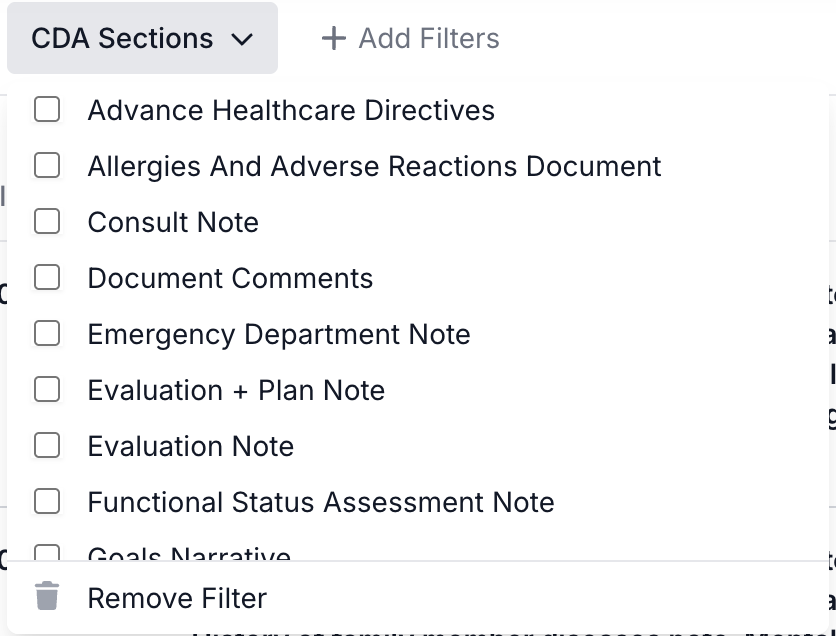Screen dimensions: 836x636
Task: Choose the Evaluation Note option label
Action: click(191, 446)
